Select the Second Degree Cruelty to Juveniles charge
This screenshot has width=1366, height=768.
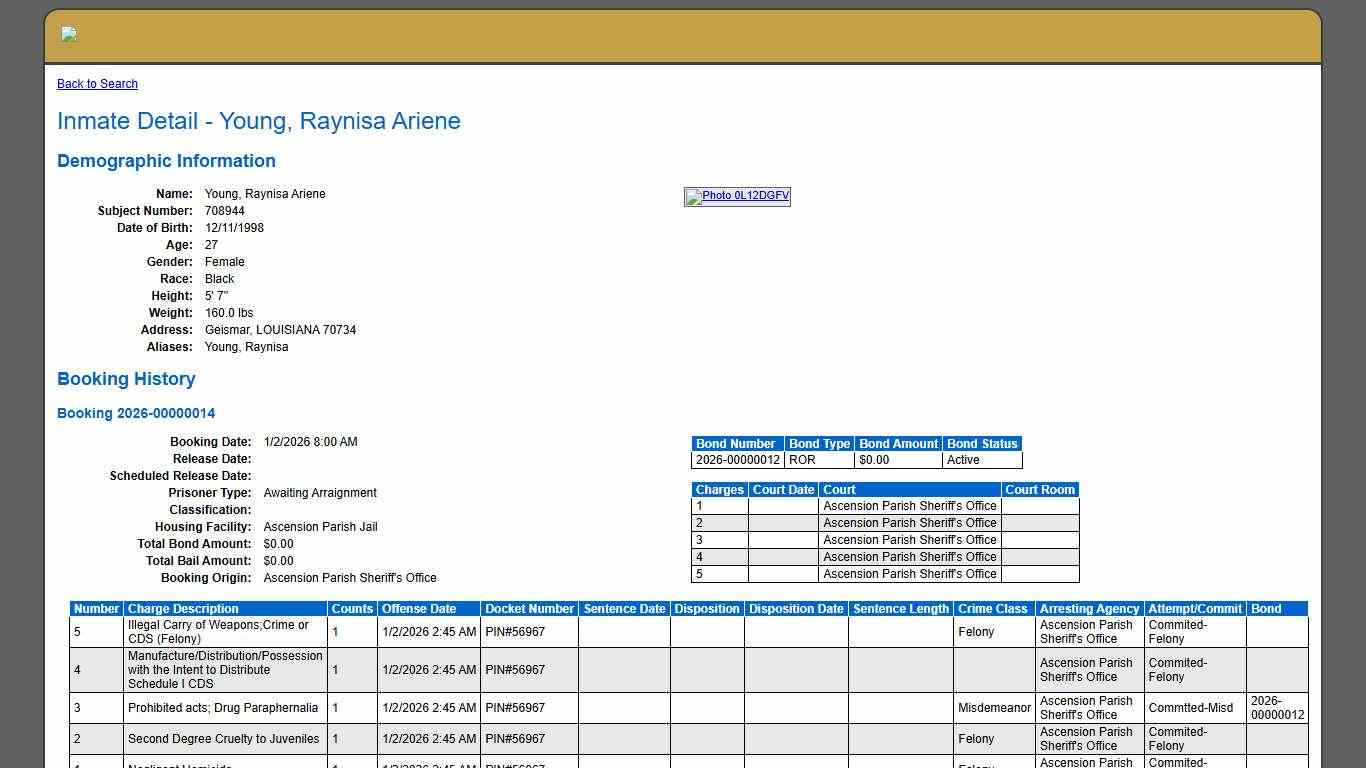[x=223, y=739]
